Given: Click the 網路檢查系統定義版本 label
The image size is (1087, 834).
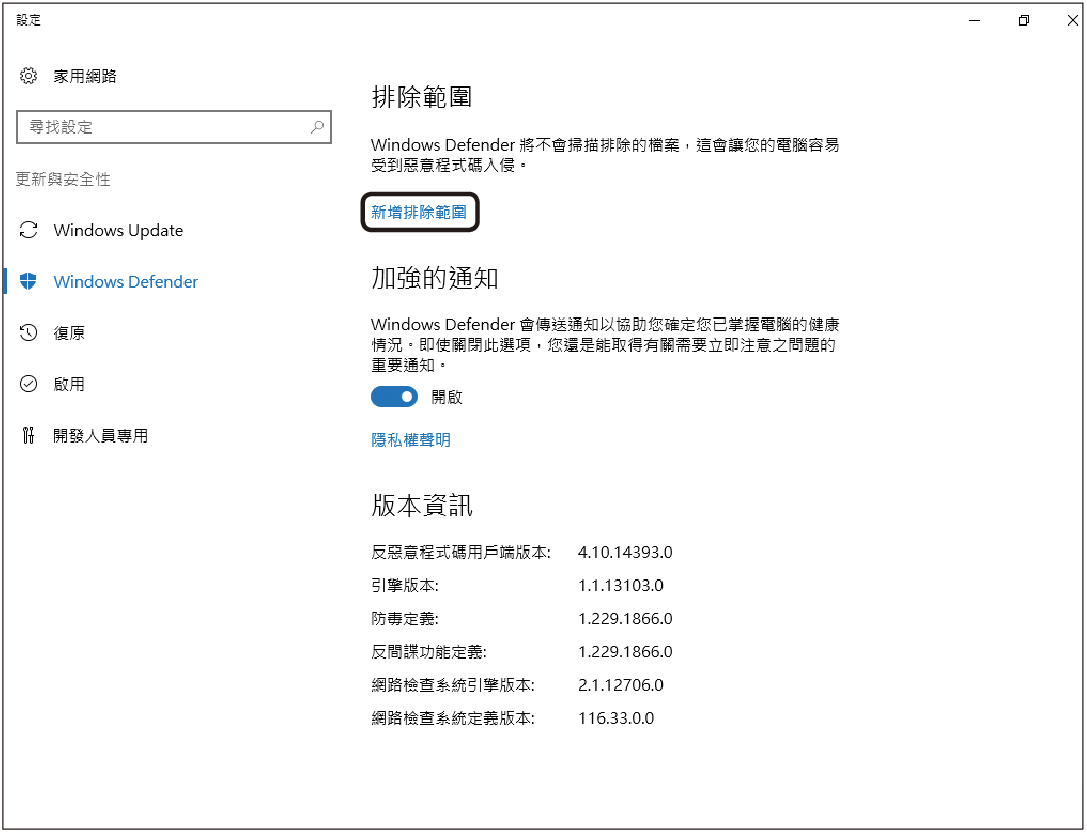Looking at the screenshot, I should [453, 718].
